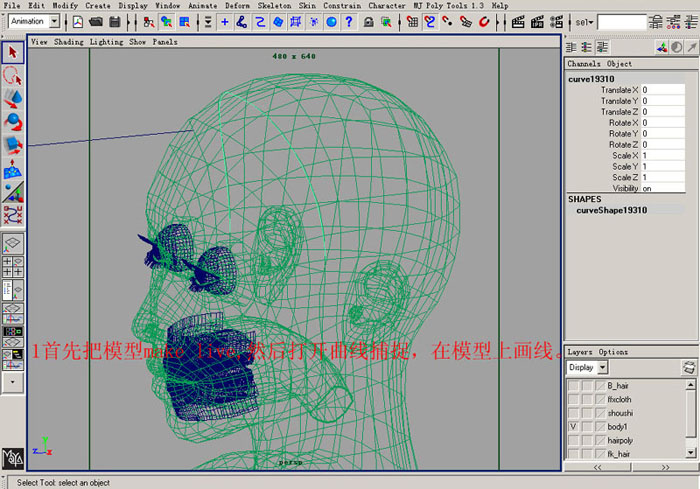Choose the Move tool with cone icon

[x=12, y=99]
